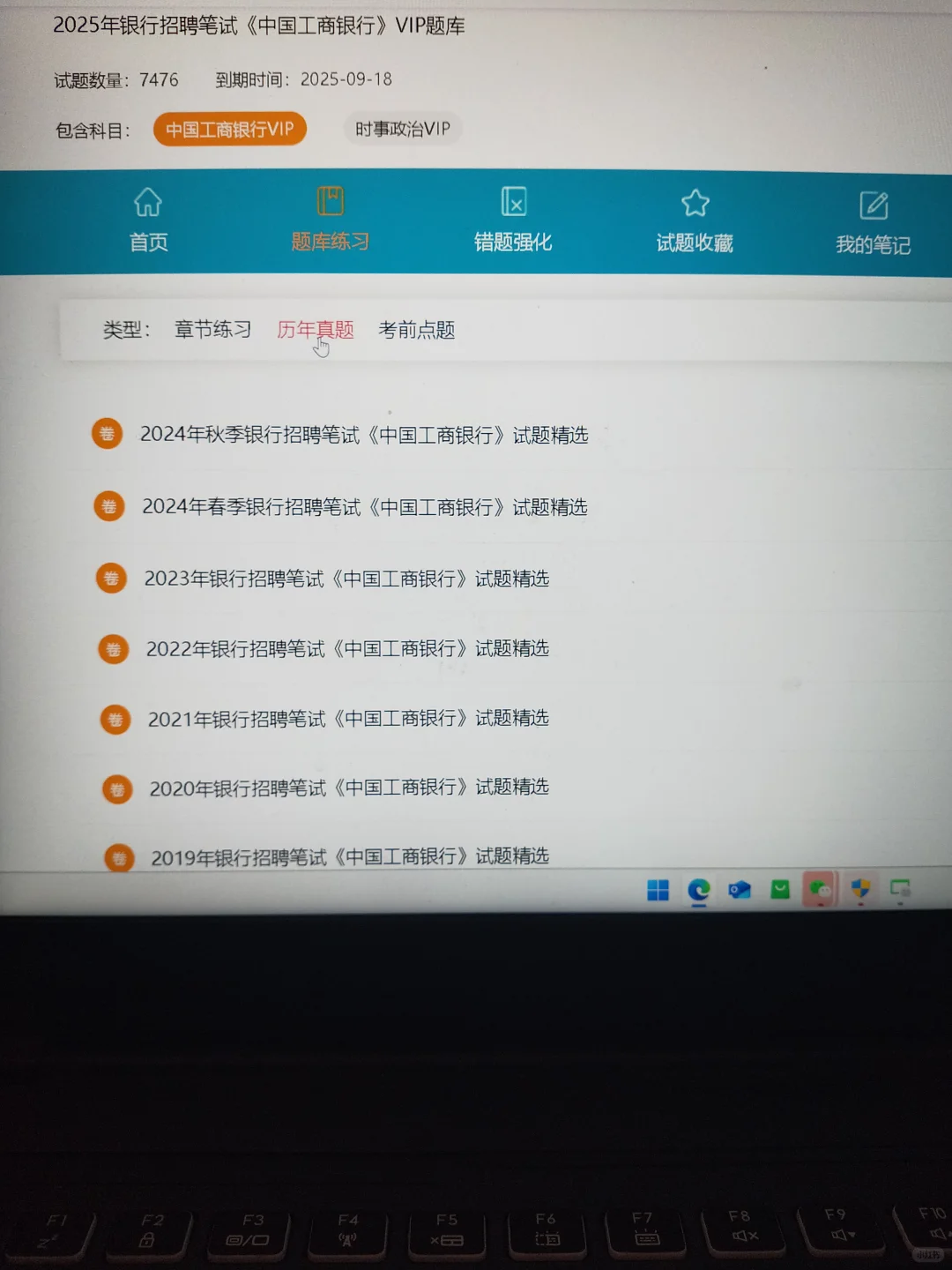Image resolution: width=952 pixels, height=1270 pixels.
Task: Click the badge icon beside 2022年 paper
Action: pyautogui.click(x=114, y=650)
